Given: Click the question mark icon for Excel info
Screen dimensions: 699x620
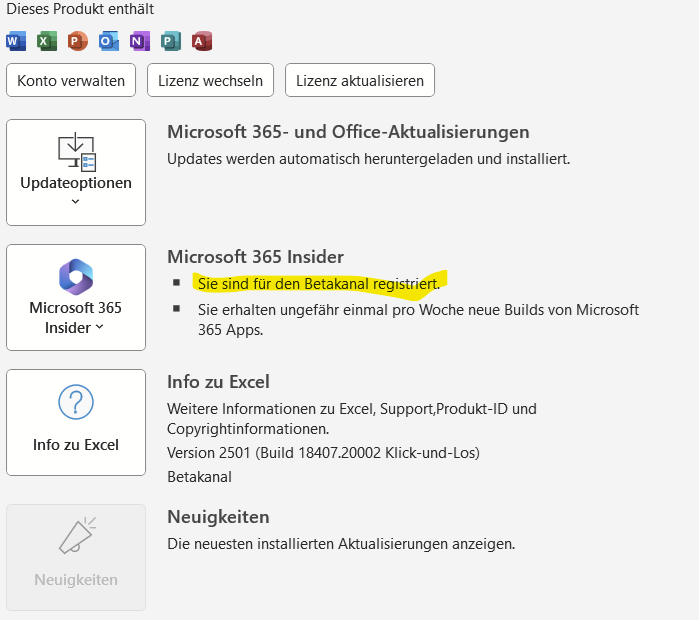Looking at the screenshot, I should coord(76,402).
